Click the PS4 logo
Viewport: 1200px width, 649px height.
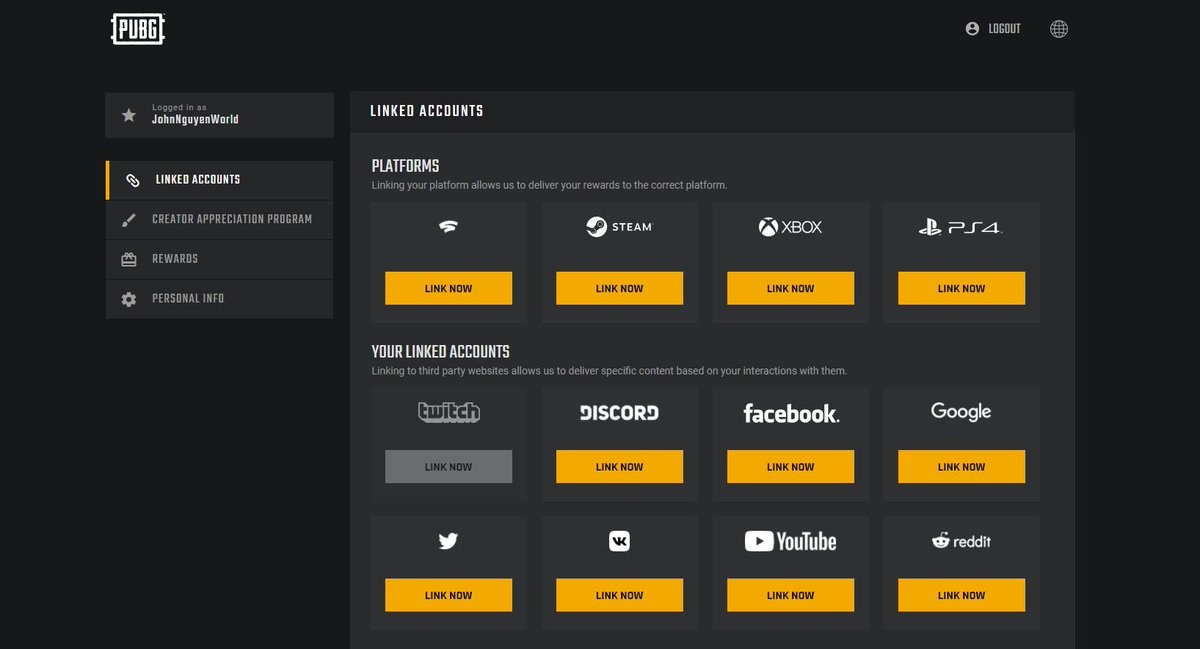[960, 228]
